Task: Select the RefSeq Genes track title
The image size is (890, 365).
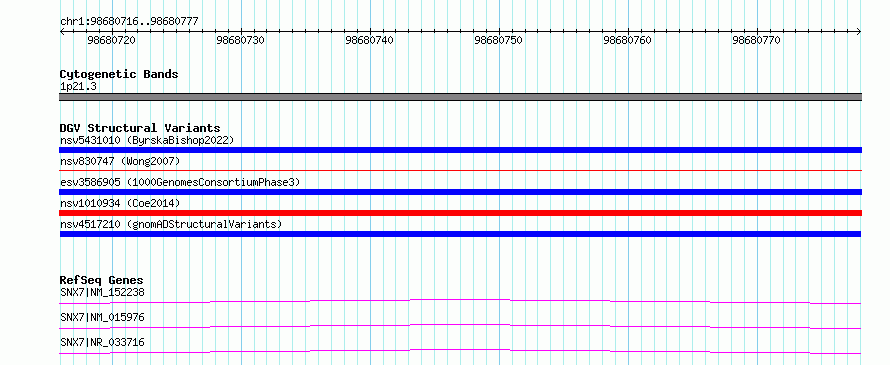Action: click(101, 280)
